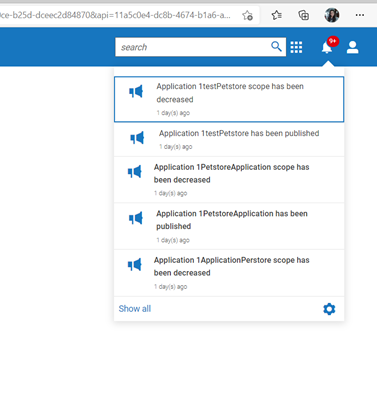Screen dimensions: 377x402
Task: Open 'Application 1PetstoreApplication has been published' notification
Action: point(229,226)
